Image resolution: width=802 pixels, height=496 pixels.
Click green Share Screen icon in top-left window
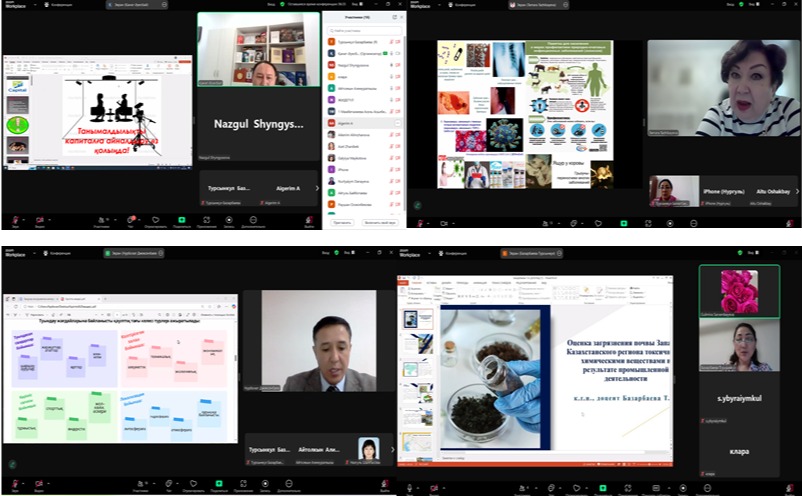coord(181,219)
